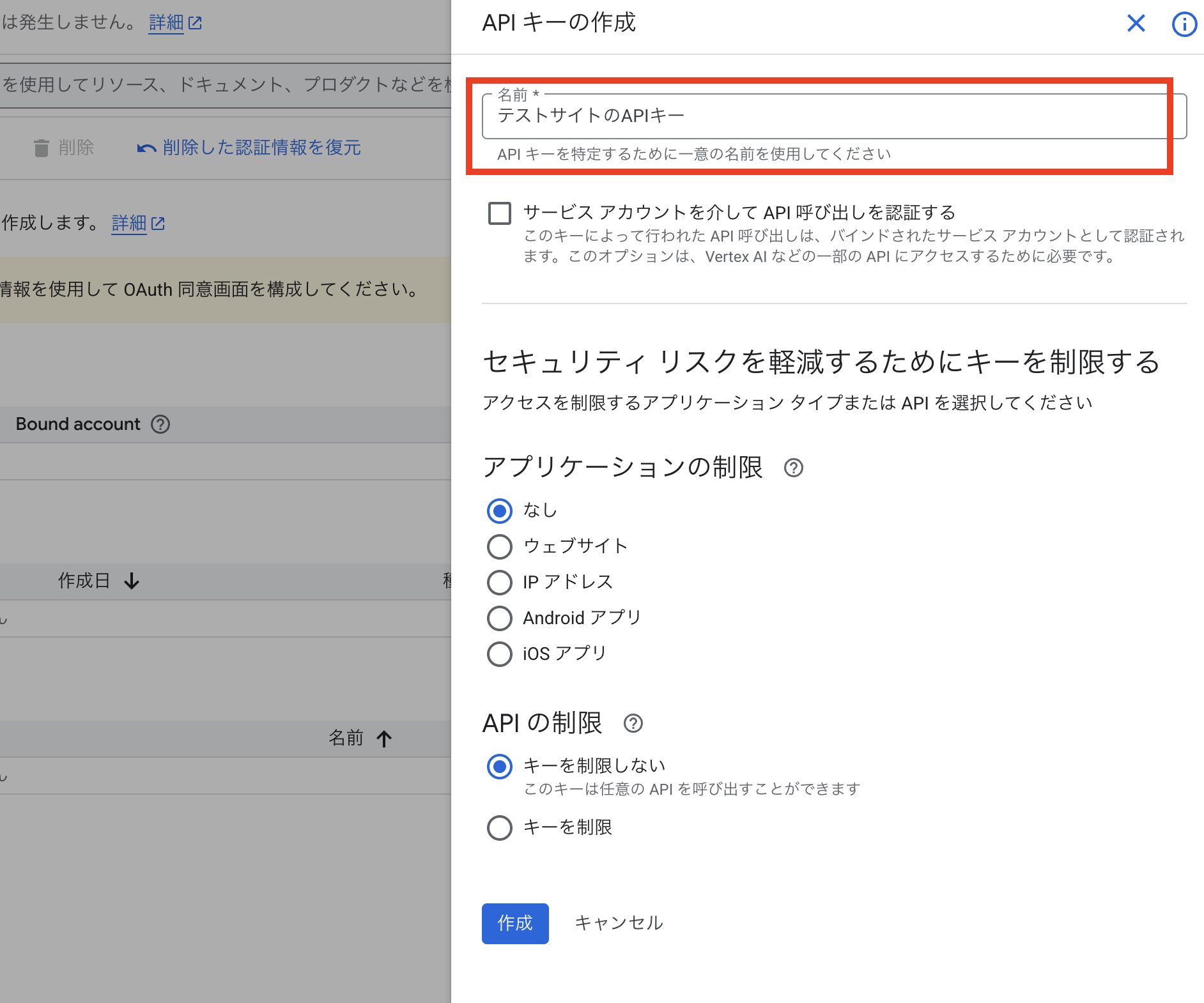Click the undo arrow restore icon

coord(146,148)
